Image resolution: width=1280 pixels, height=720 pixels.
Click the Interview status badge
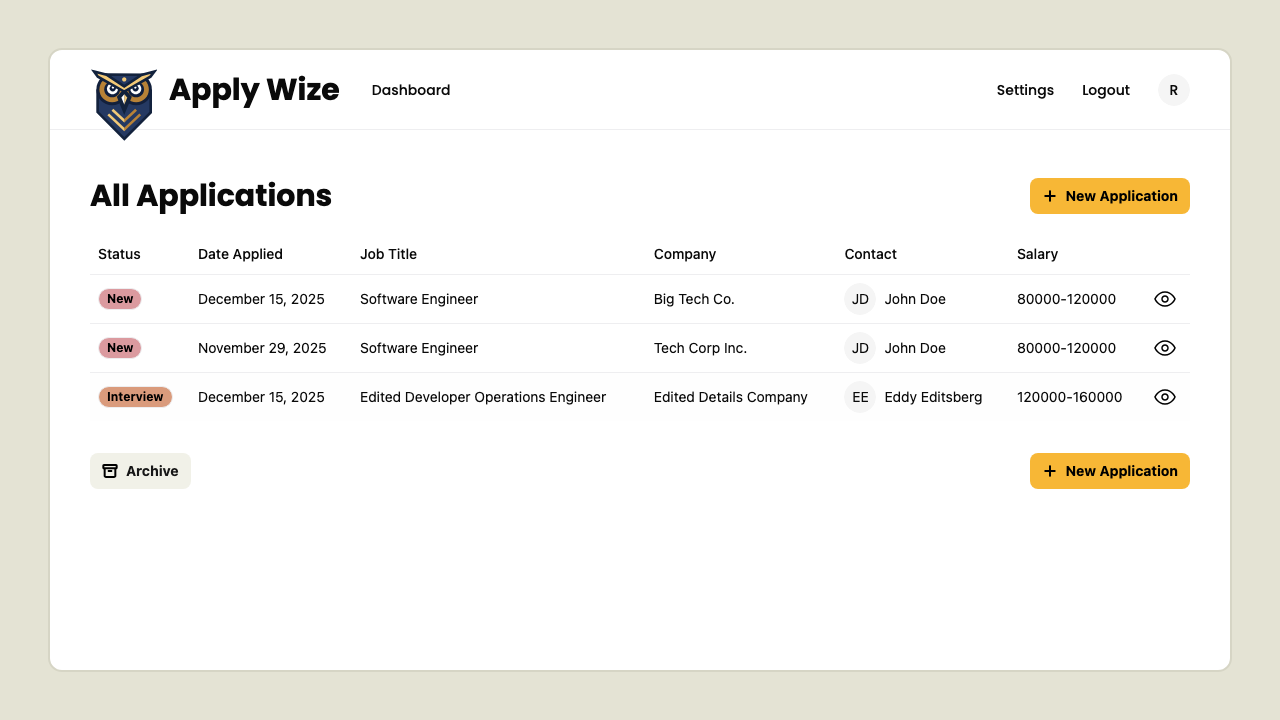(135, 397)
